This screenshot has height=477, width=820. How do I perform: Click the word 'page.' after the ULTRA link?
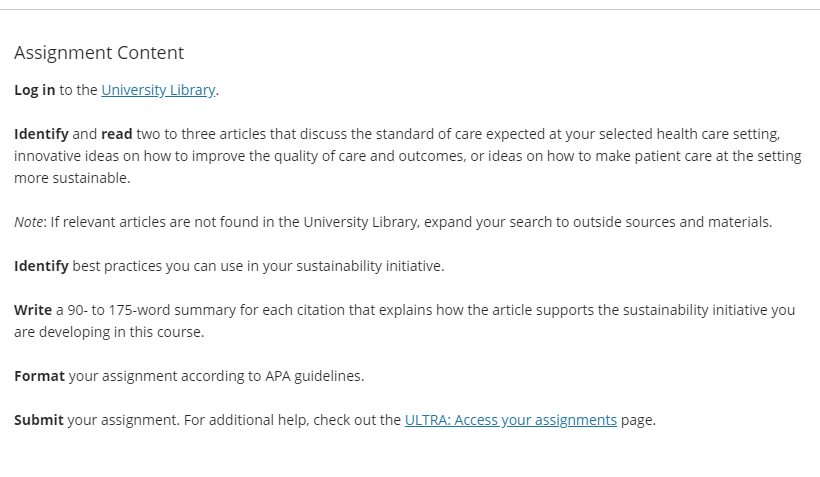click(x=638, y=420)
